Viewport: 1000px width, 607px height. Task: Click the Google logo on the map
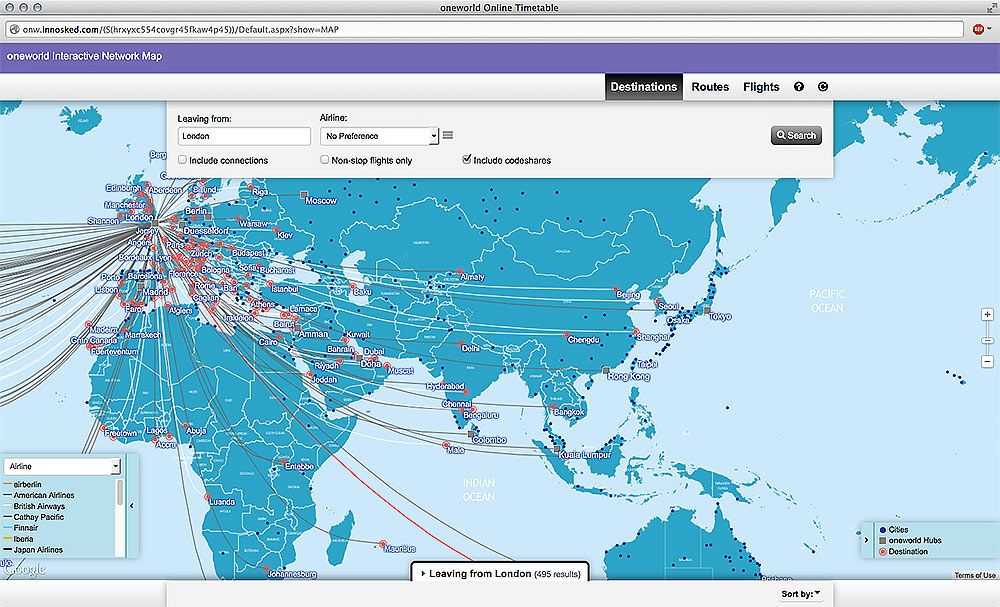(24, 568)
